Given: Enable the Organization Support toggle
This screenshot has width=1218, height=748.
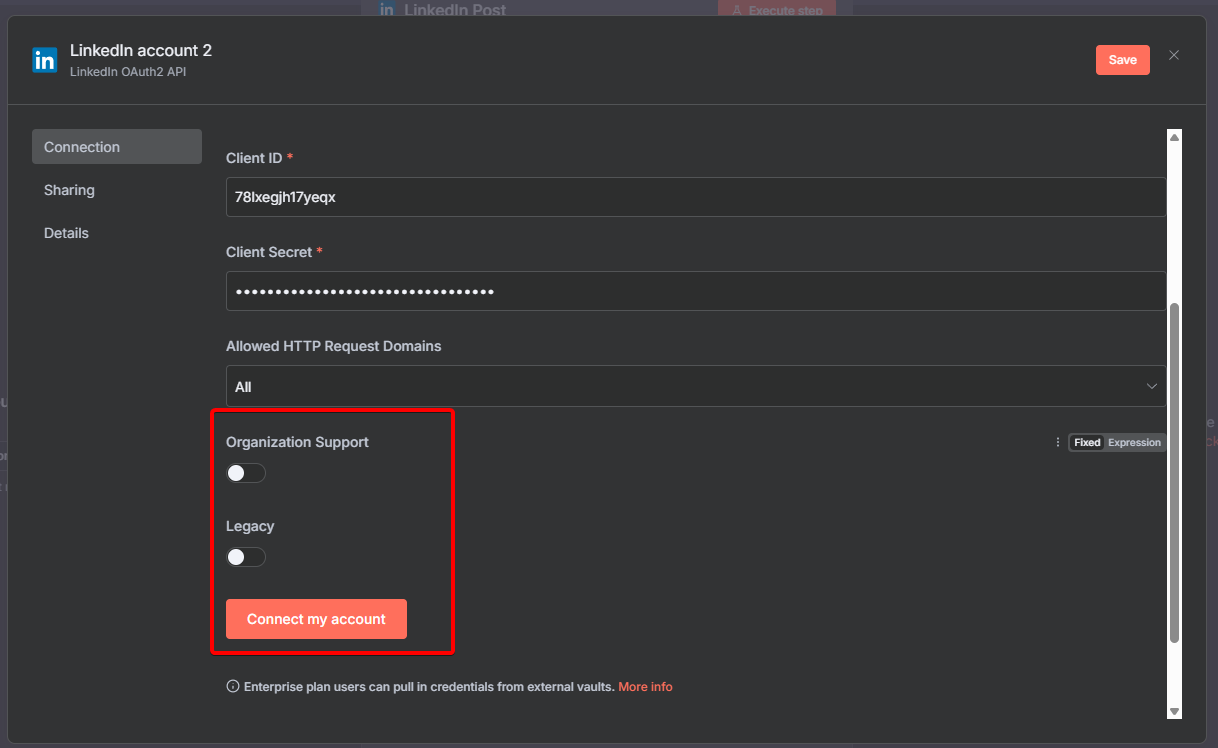Looking at the screenshot, I should point(246,473).
